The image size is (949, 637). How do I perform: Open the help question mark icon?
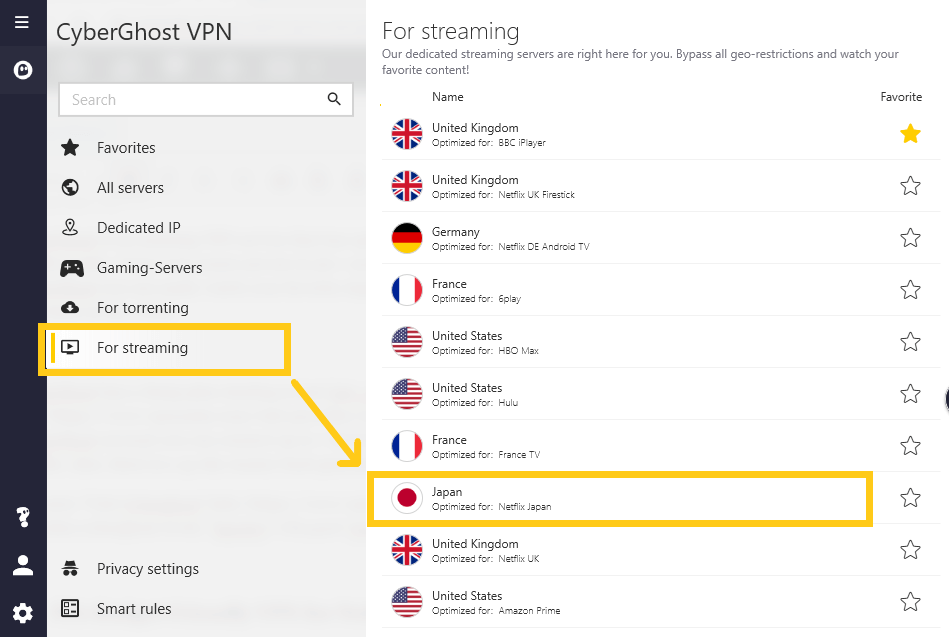tap(22, 517)
